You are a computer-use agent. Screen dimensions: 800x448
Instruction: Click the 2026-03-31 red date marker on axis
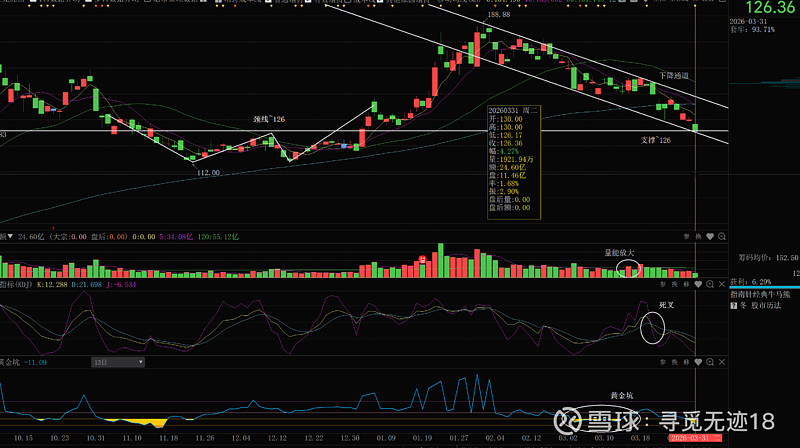(695, 438)
